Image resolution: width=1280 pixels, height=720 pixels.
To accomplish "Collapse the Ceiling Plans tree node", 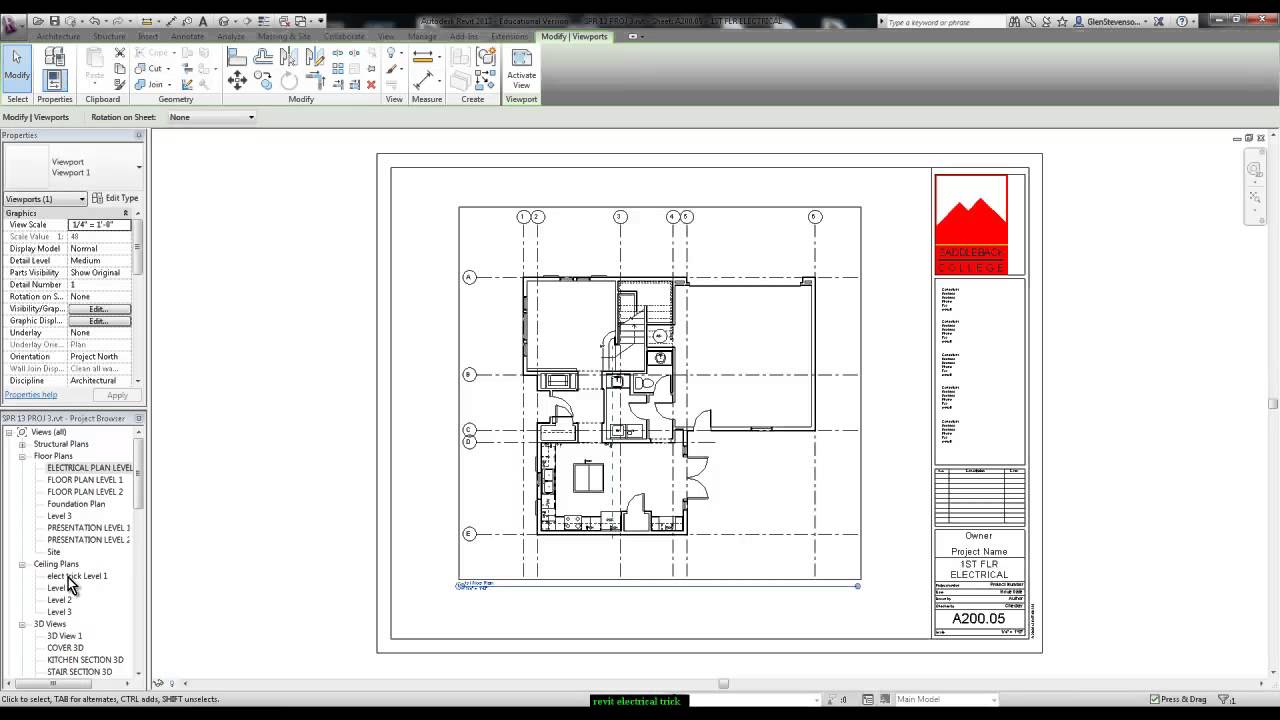I will 22,564.
